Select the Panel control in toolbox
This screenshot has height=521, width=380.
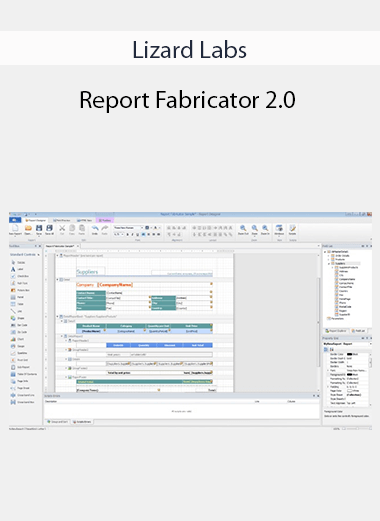[x=17, y=297]
